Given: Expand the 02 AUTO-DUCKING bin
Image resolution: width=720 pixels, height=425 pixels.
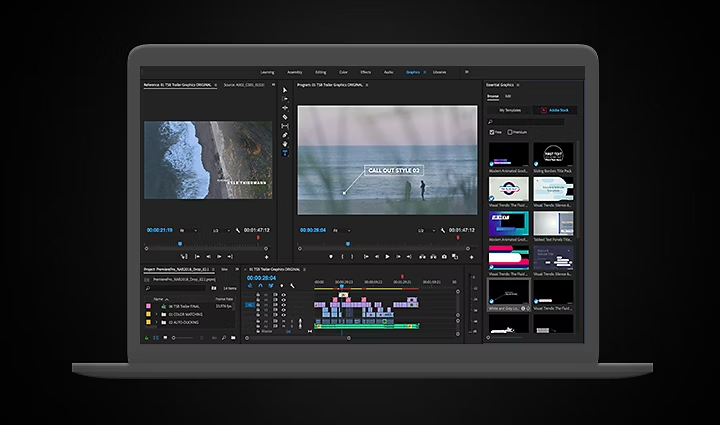Looking at the screenshot, I should (157, 323).
